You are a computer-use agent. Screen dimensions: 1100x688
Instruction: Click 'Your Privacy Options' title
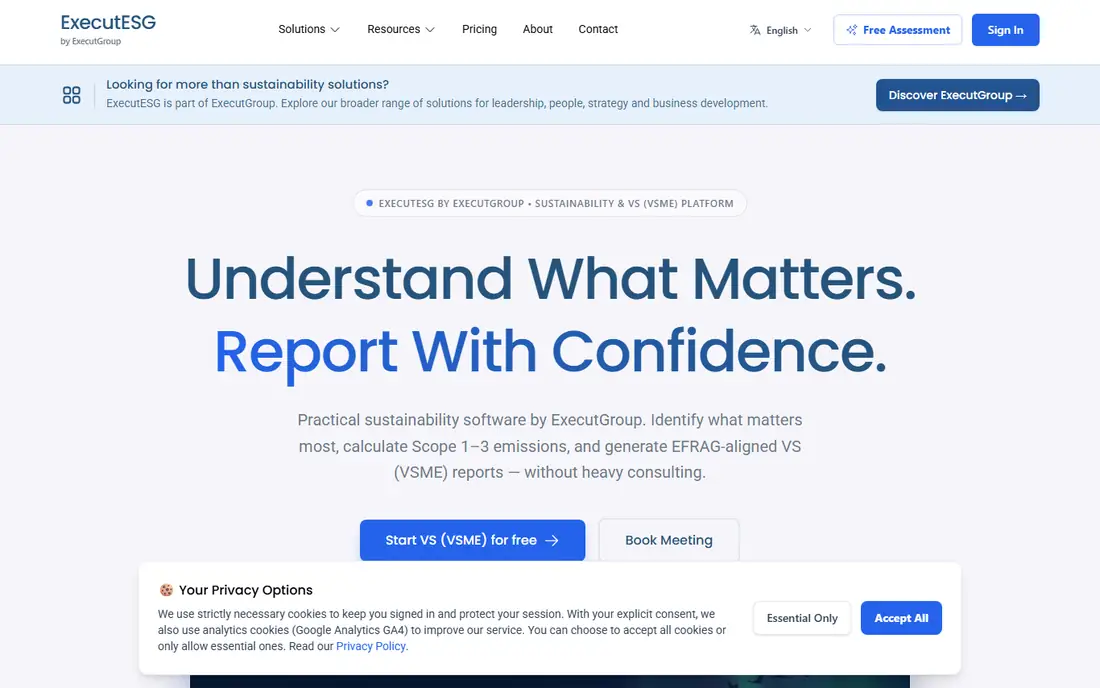tap(246, 591)
